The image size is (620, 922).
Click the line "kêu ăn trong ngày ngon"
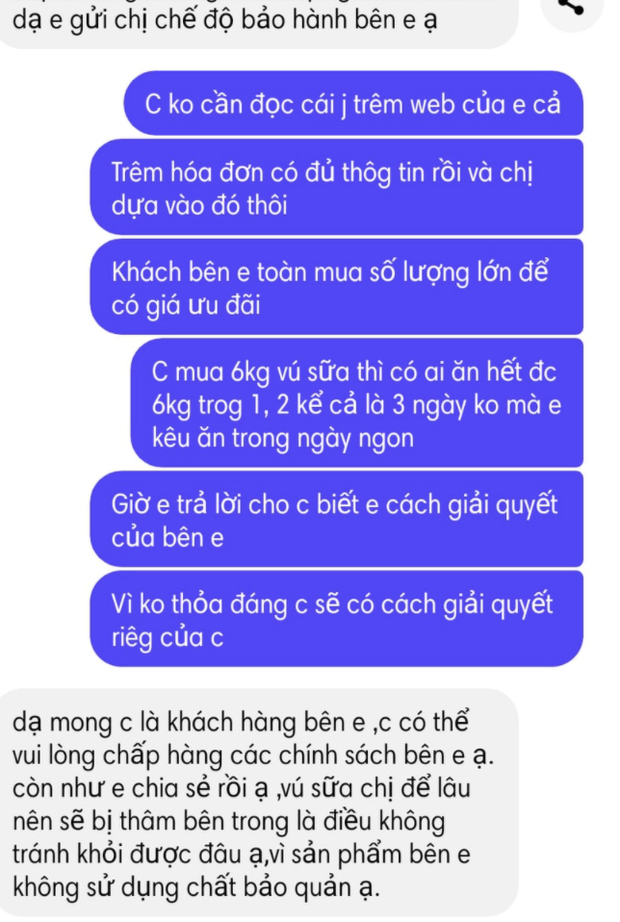pyautogui.click(x=283, y=438)
